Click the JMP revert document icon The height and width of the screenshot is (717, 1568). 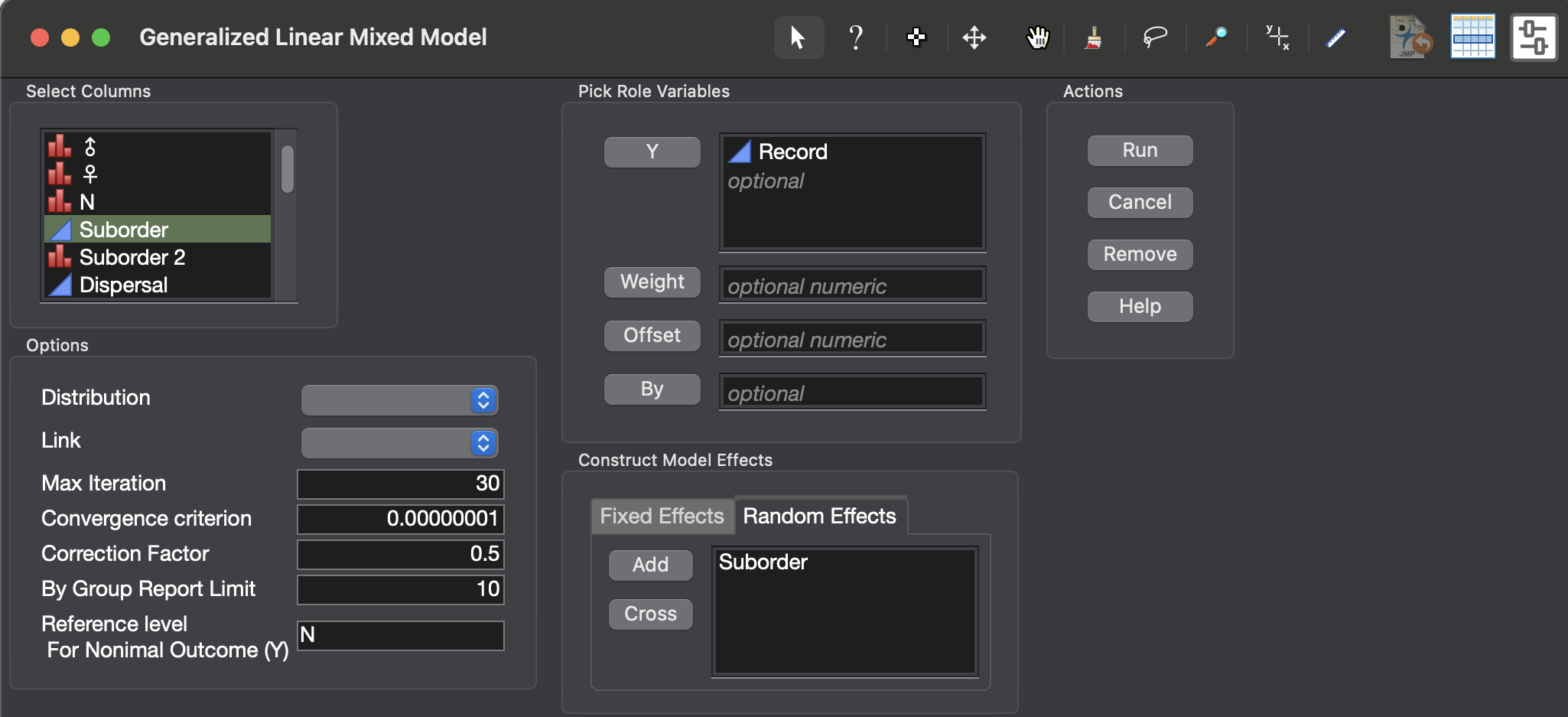1410,37
